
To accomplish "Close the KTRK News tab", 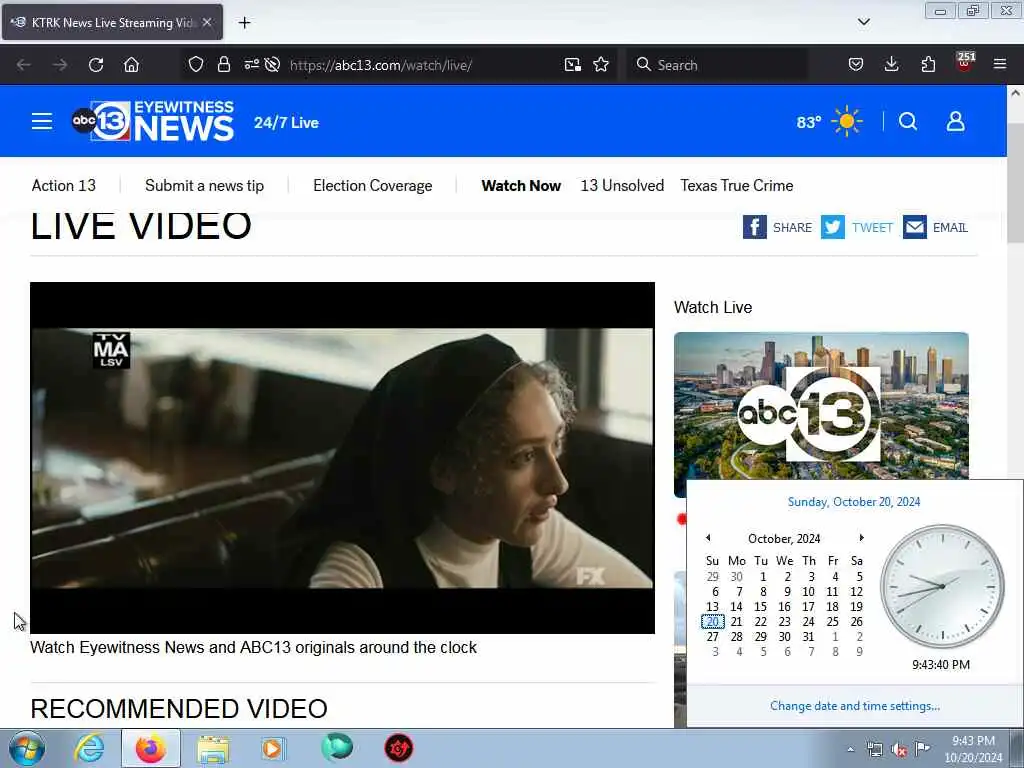I will coord(207,22).
